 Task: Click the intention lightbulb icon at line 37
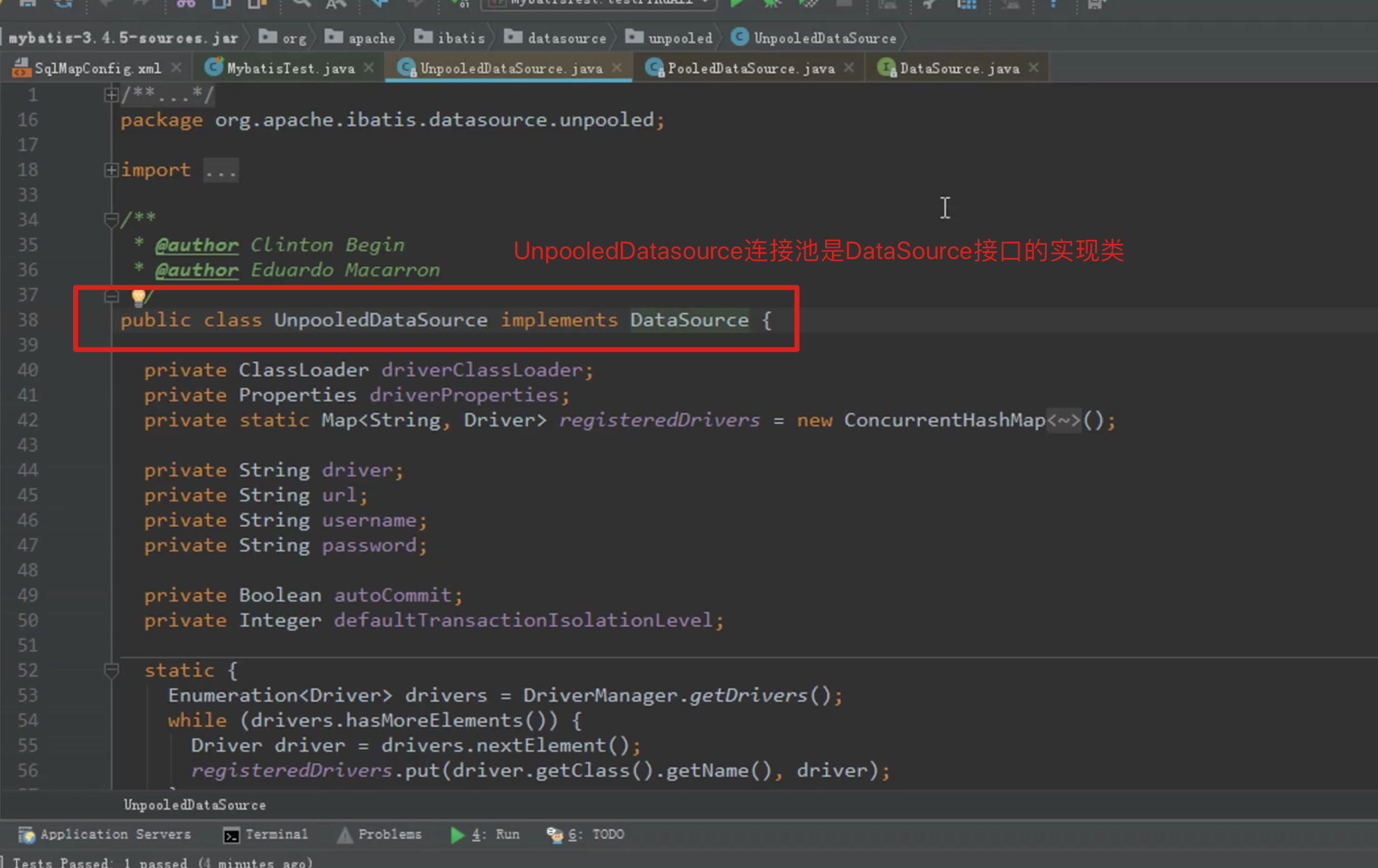point(138,297)
